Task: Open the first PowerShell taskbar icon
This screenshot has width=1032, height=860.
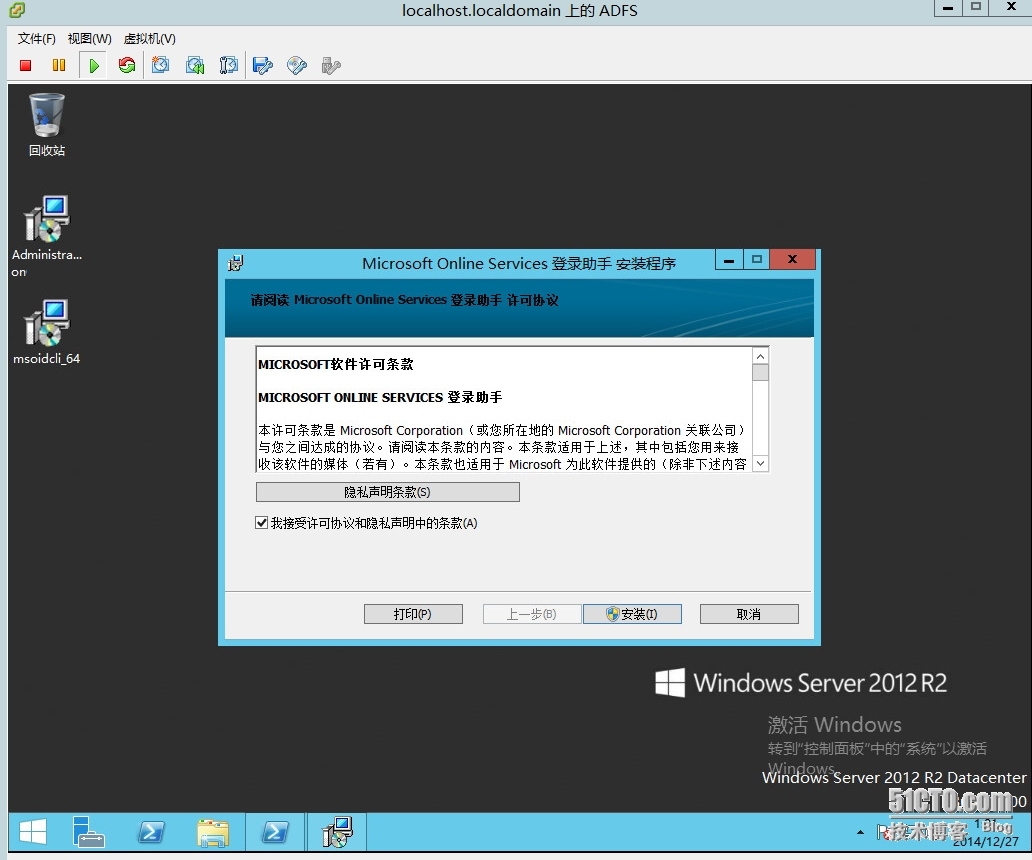Action: tap(151, 832)
